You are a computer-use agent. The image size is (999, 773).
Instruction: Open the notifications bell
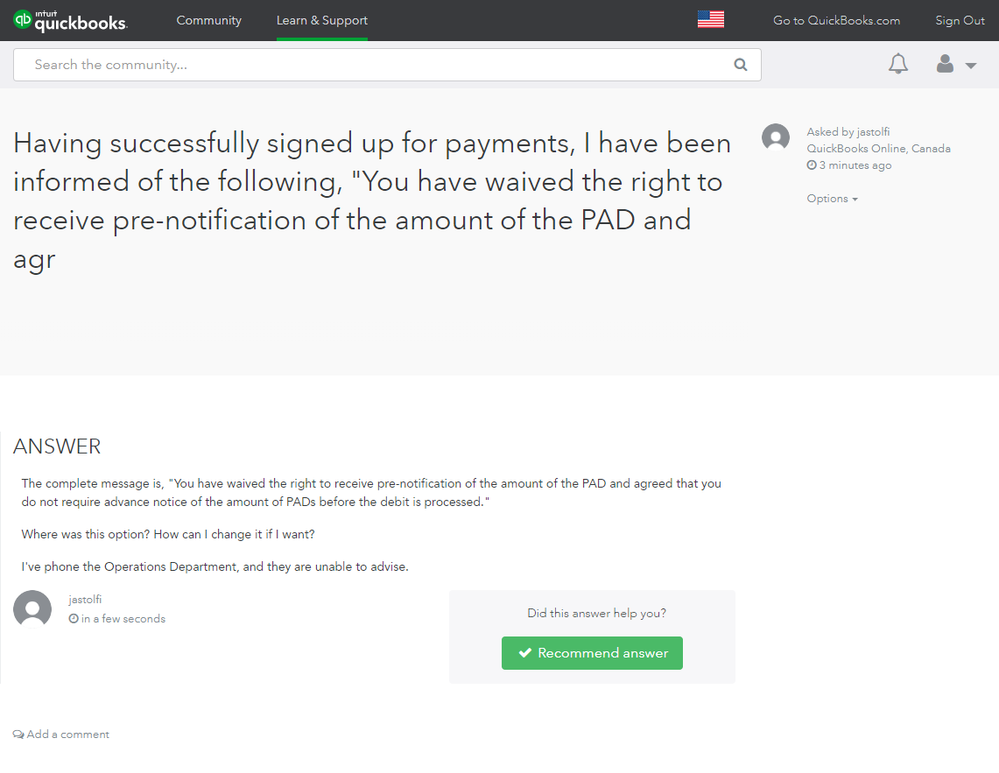(x=898, y=65)
